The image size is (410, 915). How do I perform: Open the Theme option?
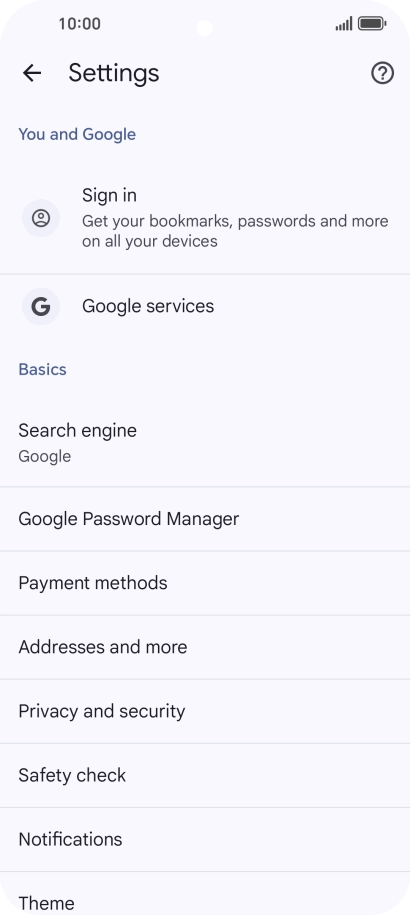click(205, 894)
